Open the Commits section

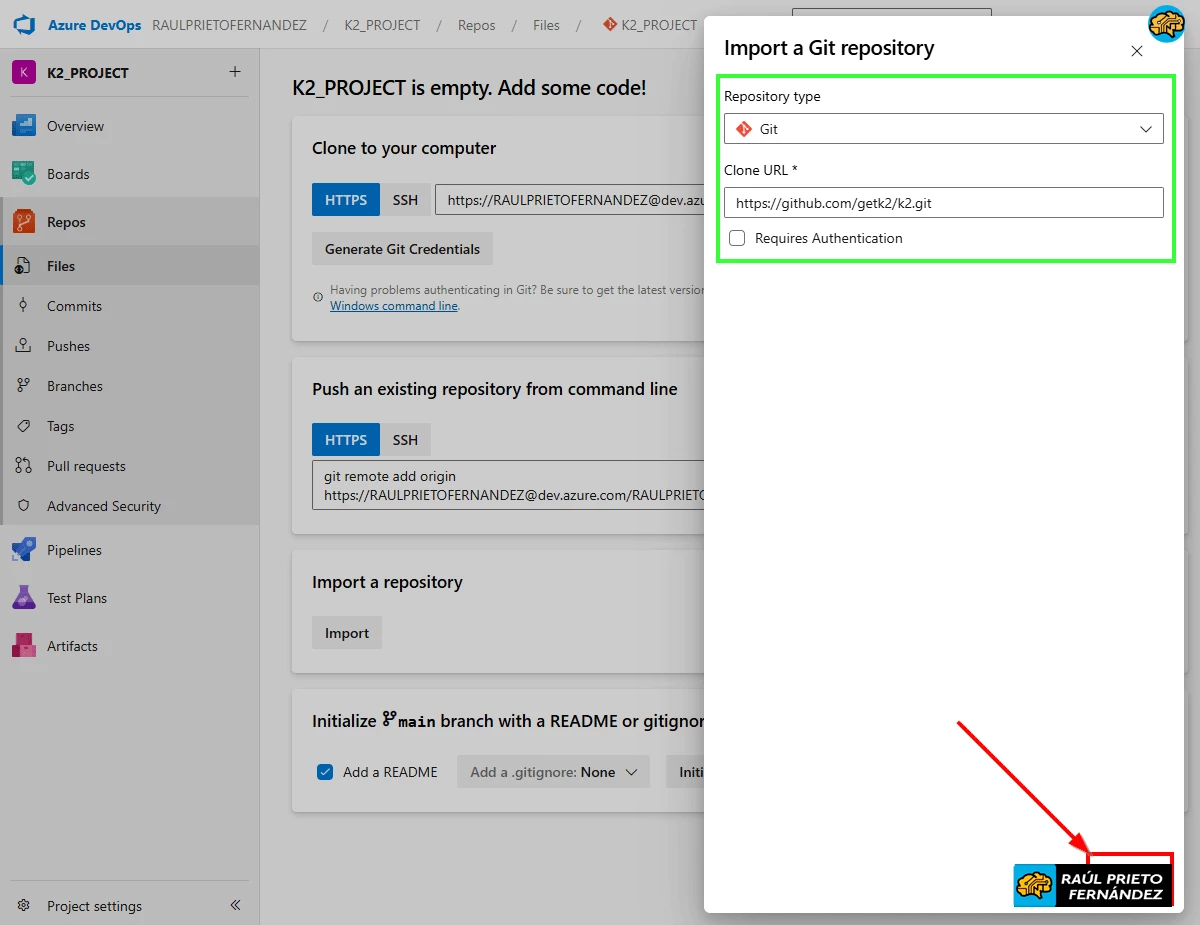22,306
